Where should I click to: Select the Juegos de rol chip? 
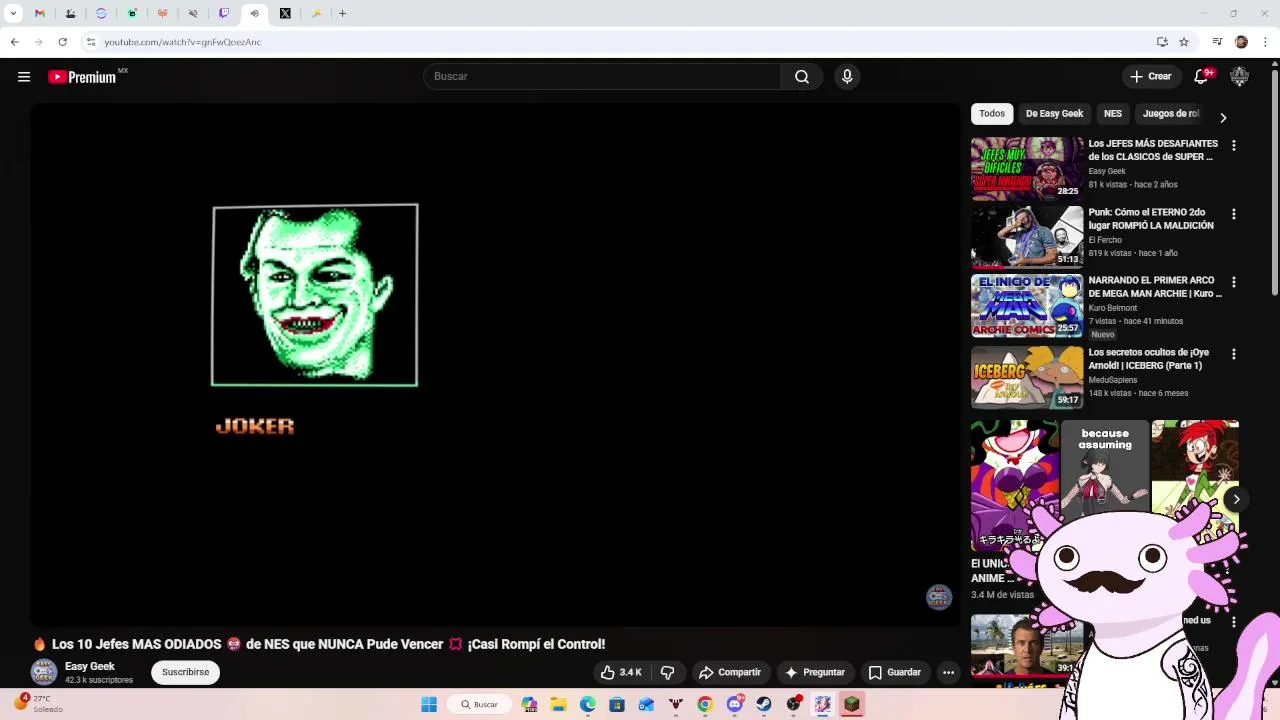1170,114
